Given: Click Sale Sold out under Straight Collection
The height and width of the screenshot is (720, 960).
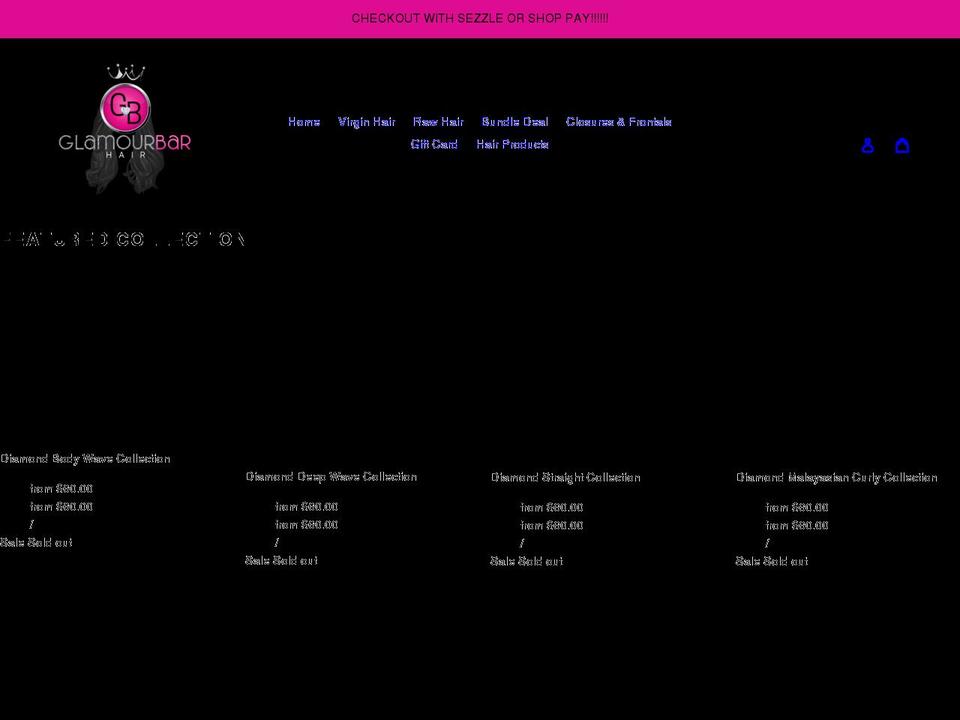Looking at the screenshot, I should coord(527,561).
